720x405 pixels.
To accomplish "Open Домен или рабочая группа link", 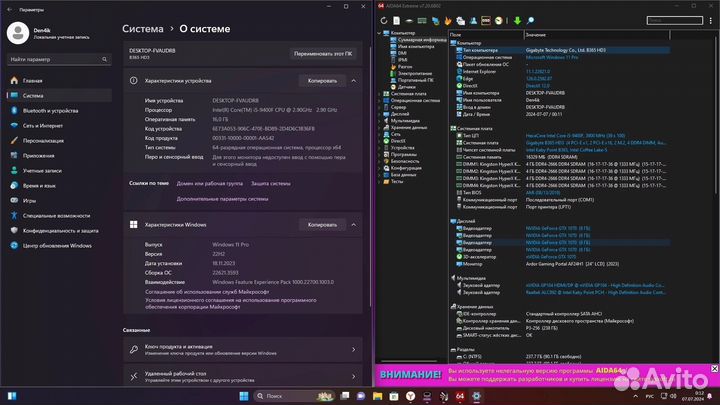I will 210,184.
